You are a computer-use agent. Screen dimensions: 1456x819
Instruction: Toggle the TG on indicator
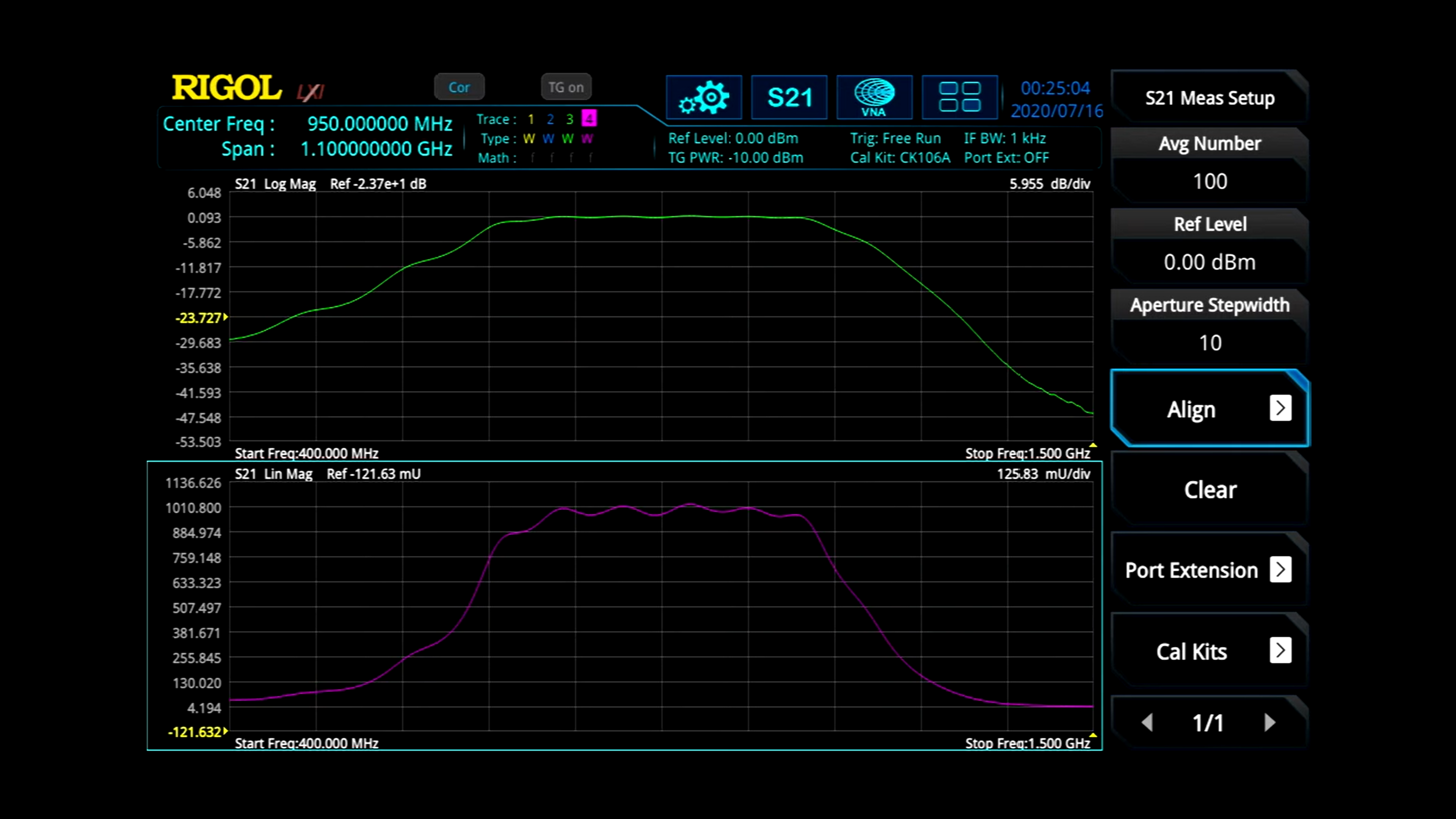pyautogui.click(x=566, y=87)
